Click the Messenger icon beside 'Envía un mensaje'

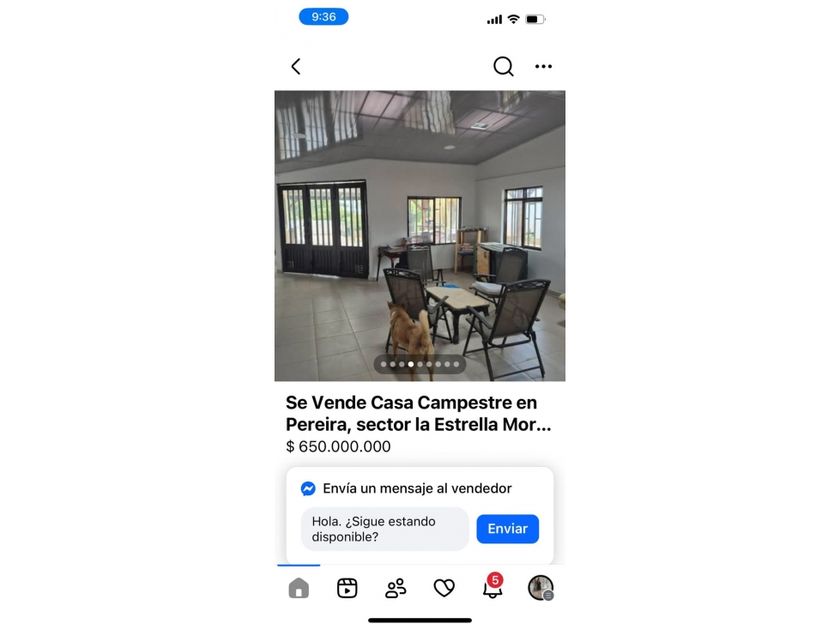pos(308,489)
